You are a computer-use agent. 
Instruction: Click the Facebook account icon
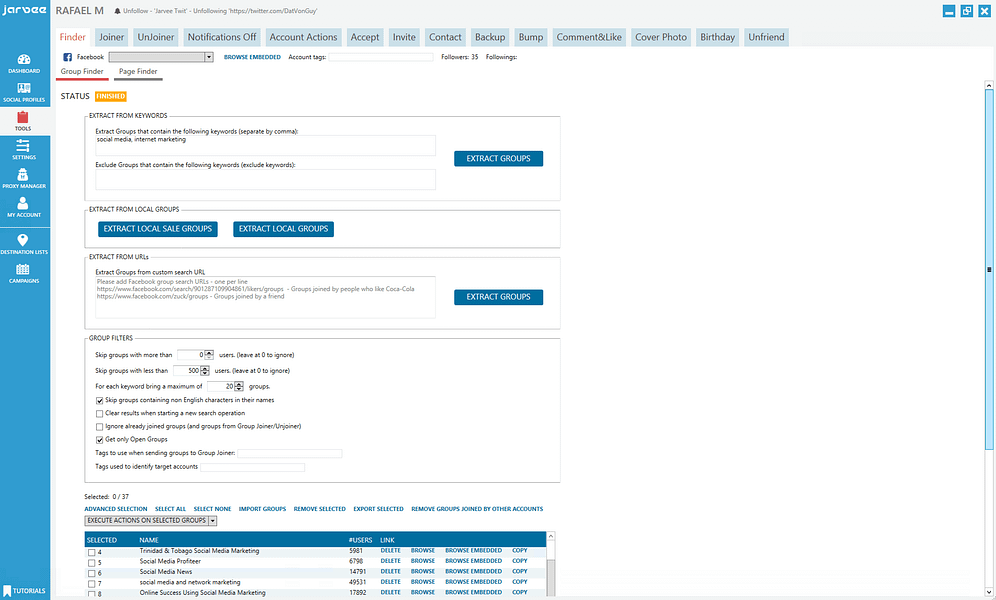pos(67,57)
